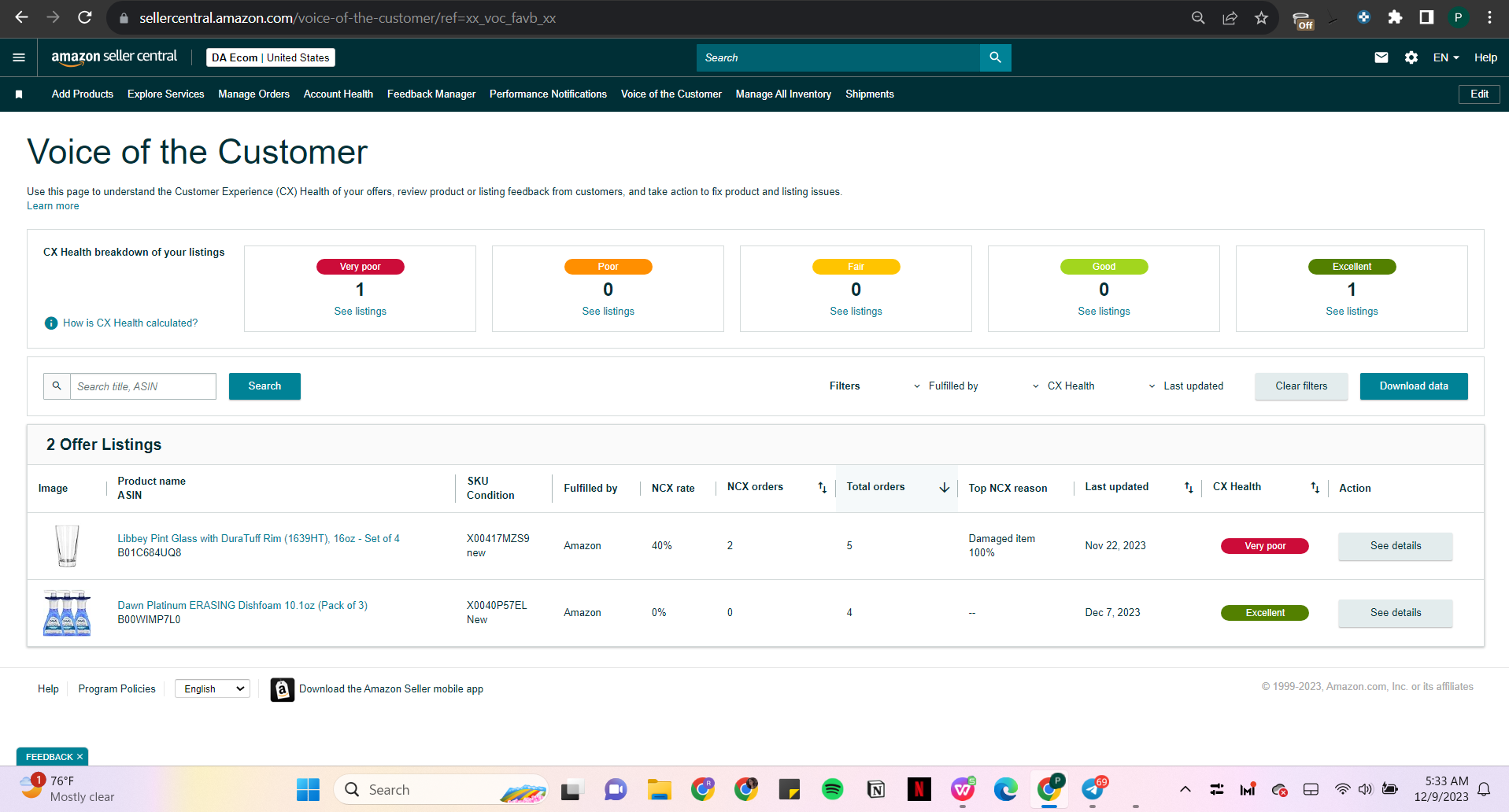Click the bookmark icon in the favorites bar
Image resolution: width=1509 pixels, height=812 pixels.
(x=19, y=94)
